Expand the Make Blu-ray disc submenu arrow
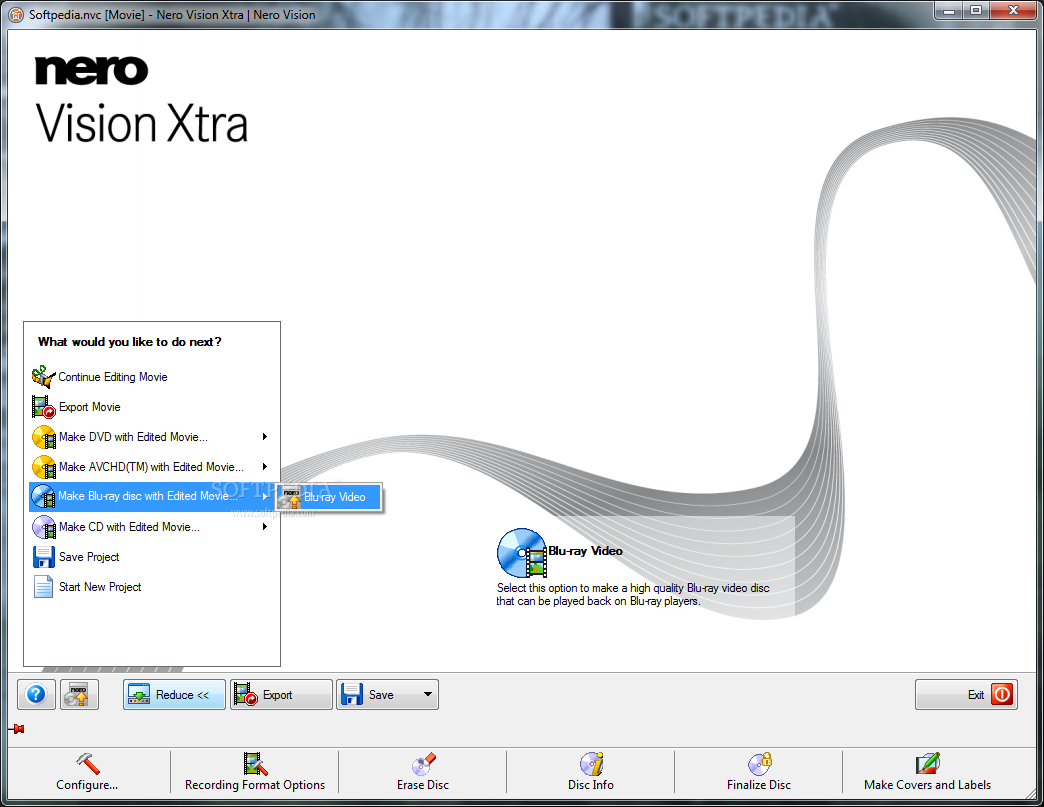 (x=265, y=496)
